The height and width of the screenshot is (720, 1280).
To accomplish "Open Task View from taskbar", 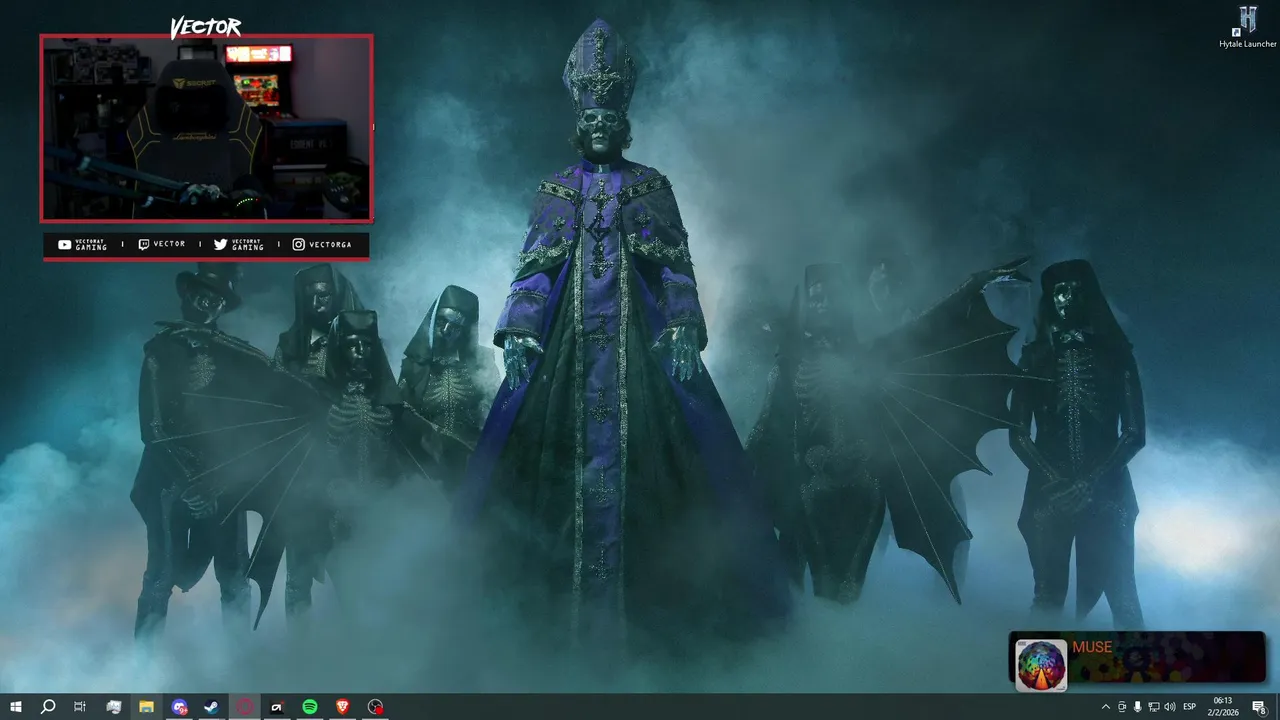I will (x=80, y=707).
